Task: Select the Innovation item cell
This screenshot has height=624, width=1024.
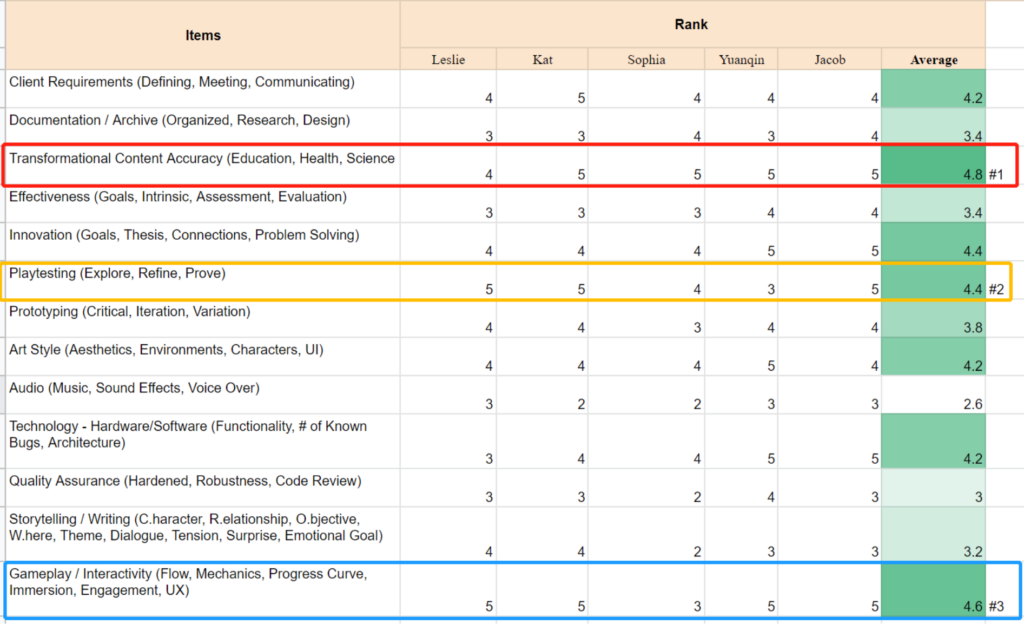Action: (x=202, y=242)
